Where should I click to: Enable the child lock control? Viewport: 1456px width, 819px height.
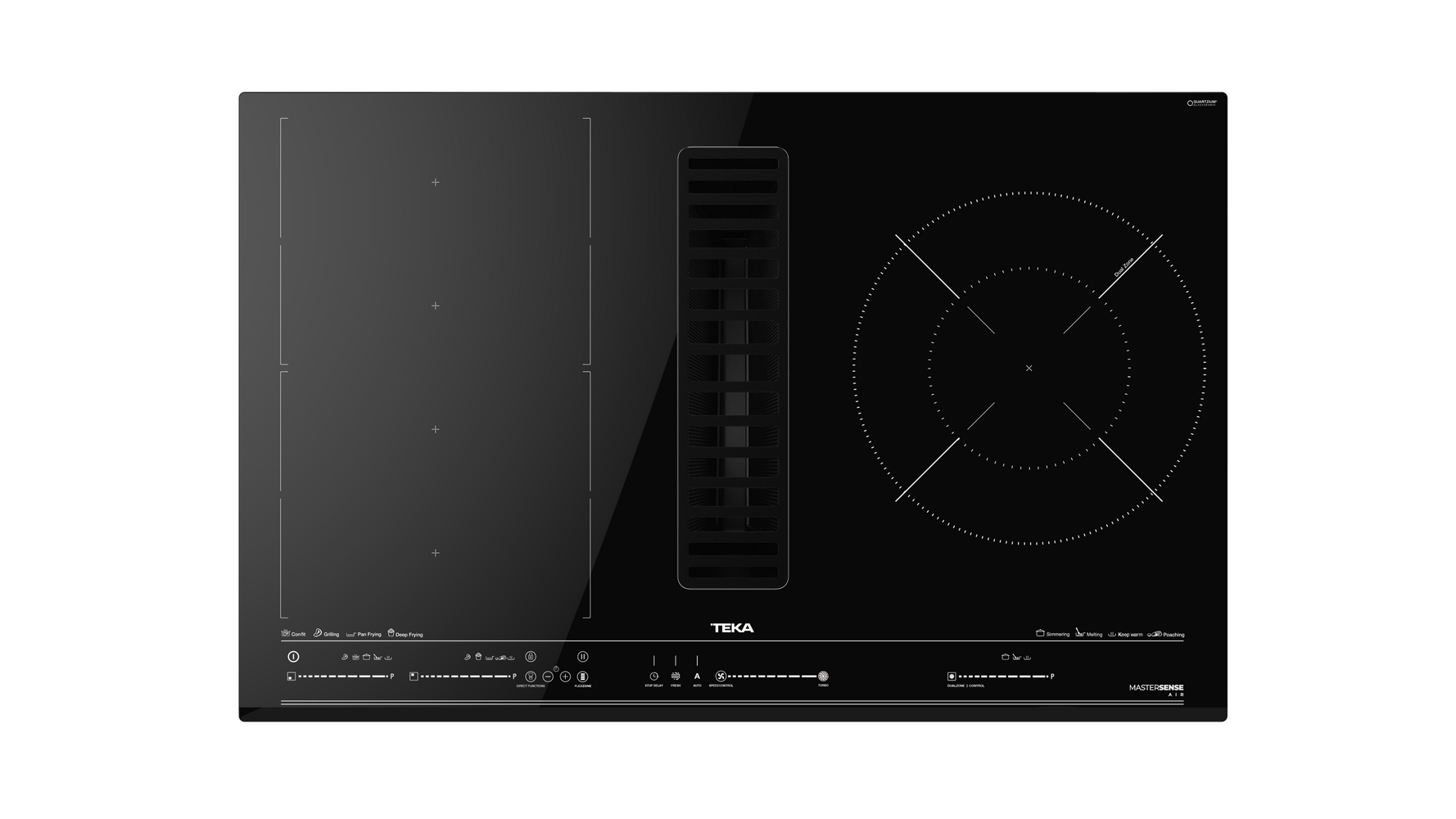[531, 657]
